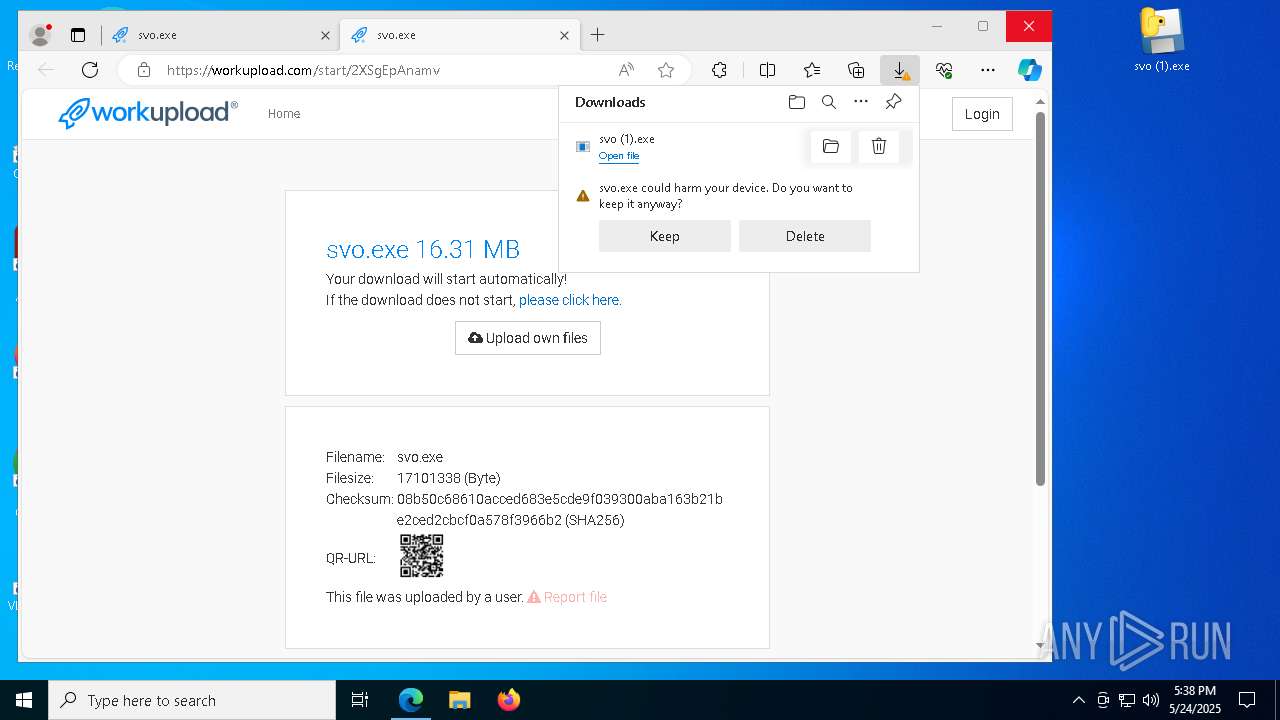The height and width of the screenshot is (720, 1280).
Task: Open Browser essentials heart icon
Action: coord(944,70)
